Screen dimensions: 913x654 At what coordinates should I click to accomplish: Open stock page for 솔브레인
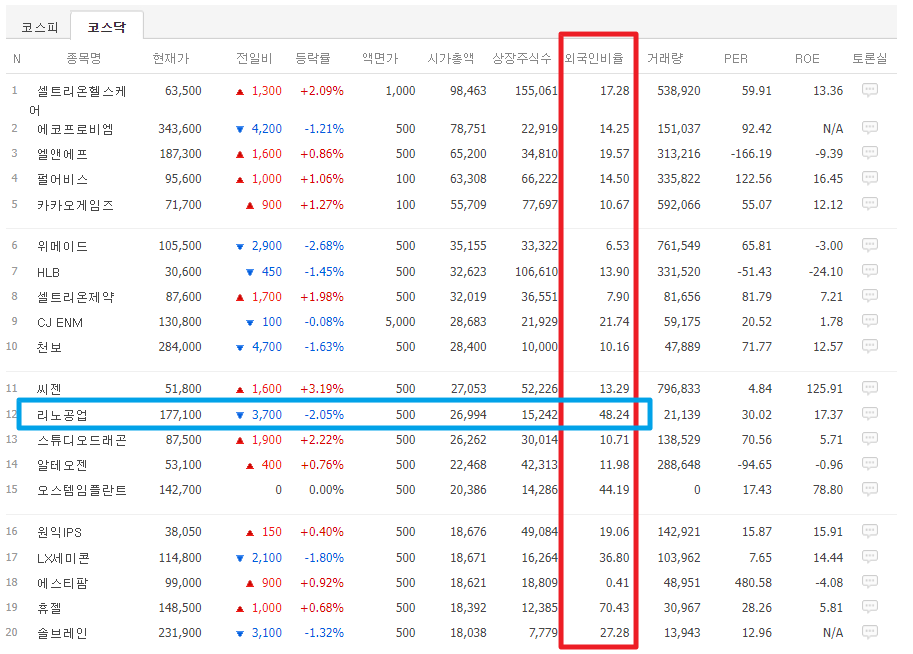click(62, 633)
